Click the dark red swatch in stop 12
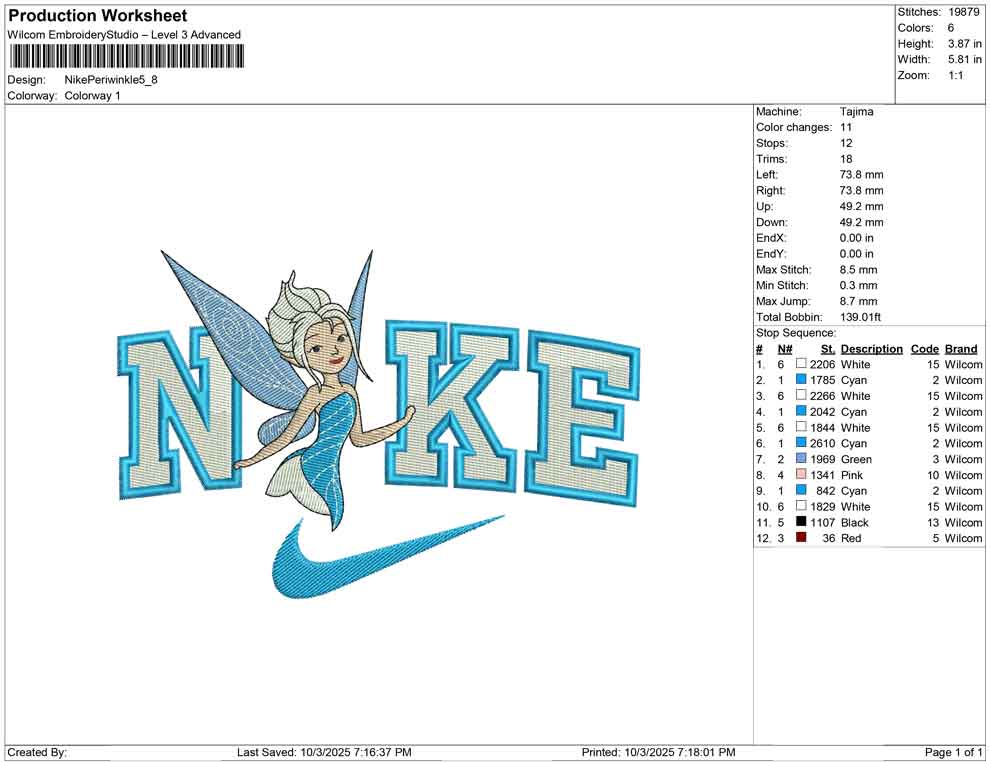The height and width of the screenshot is (762, 990). click(x=801, y=537)
